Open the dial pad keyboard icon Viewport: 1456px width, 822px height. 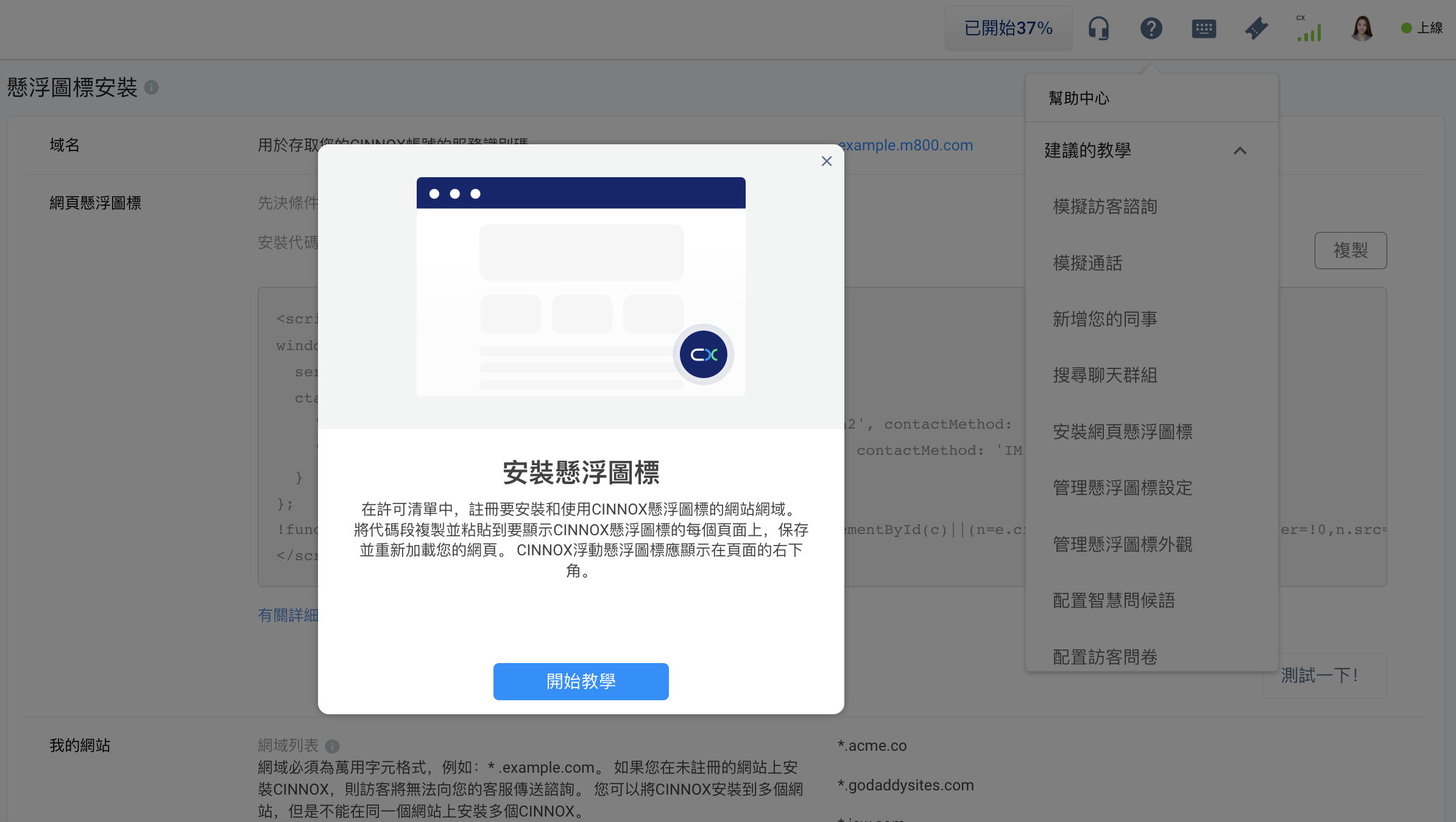[1204, 28]
